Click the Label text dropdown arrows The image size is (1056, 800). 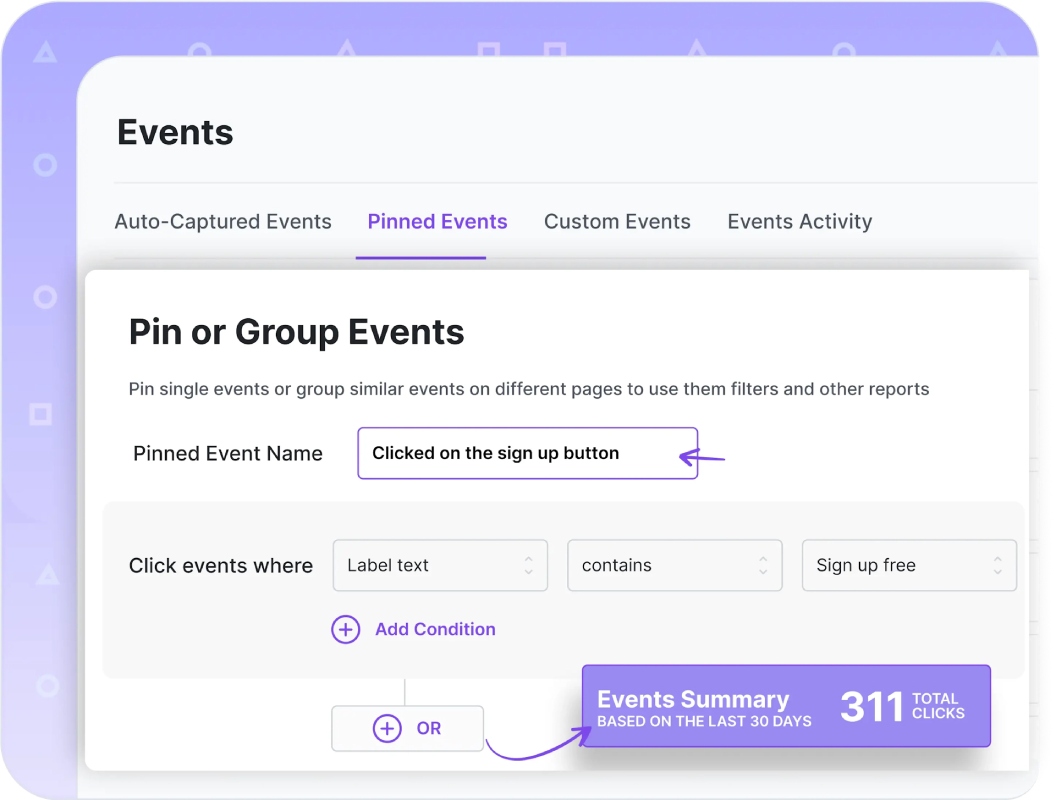[529, 565]
